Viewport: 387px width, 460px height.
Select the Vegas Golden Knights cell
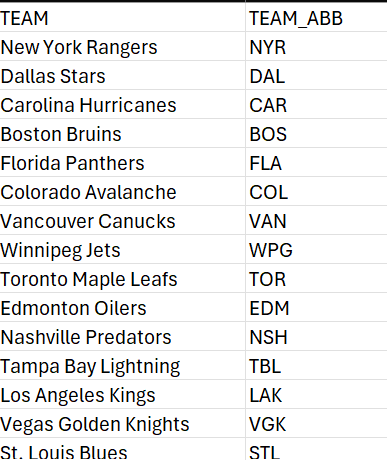(x=122, y=424)
